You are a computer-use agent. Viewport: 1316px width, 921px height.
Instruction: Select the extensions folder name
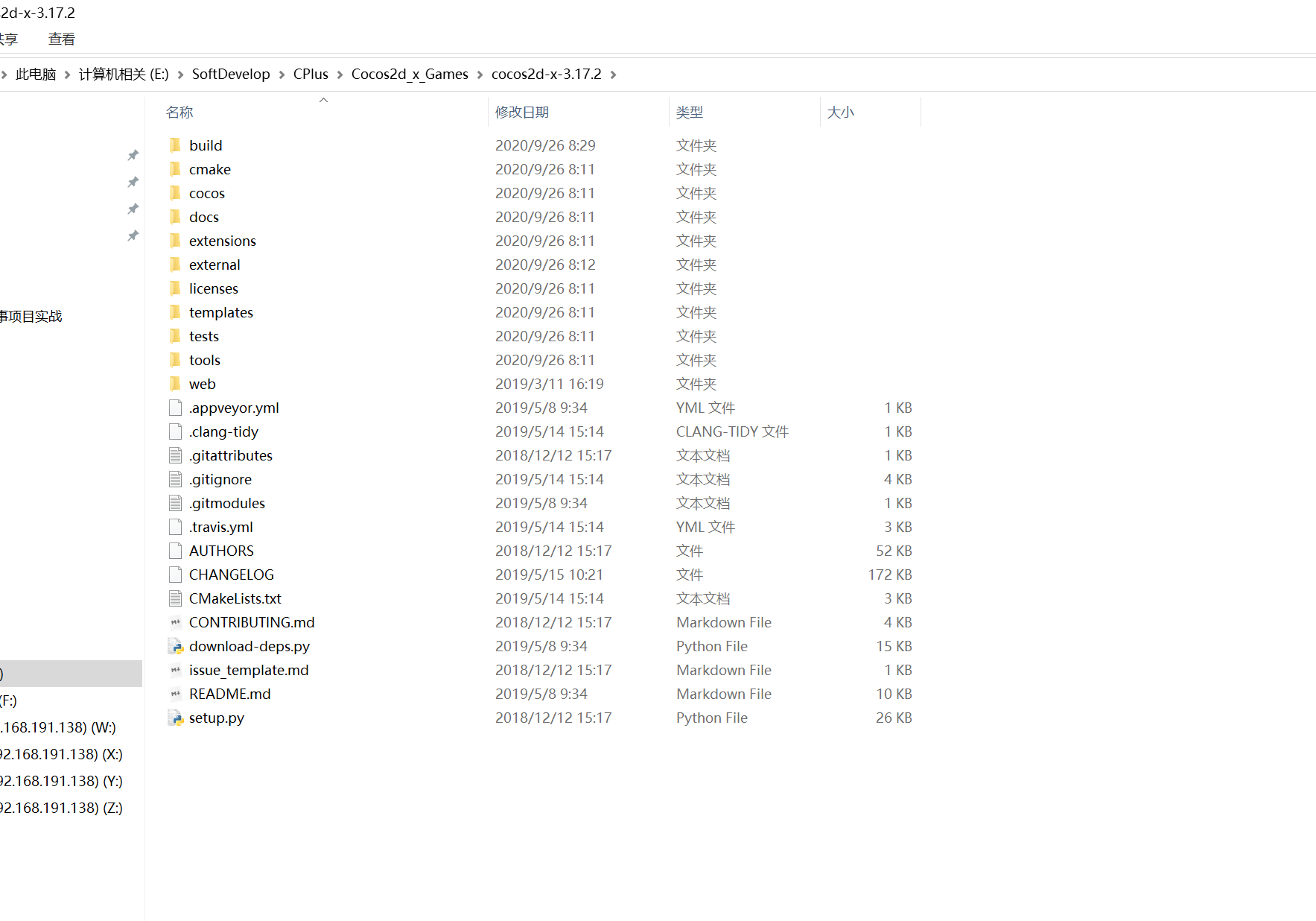pyautogui.click(x=223, y=241)
